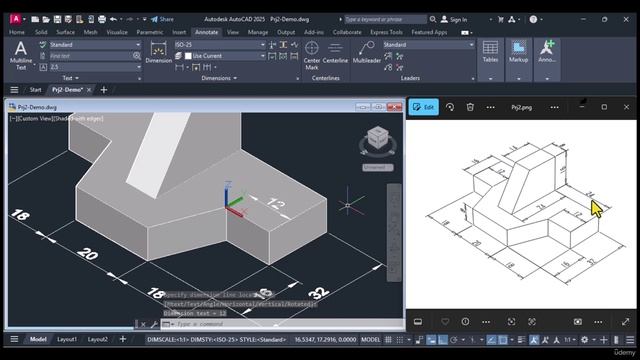Click the Undo arrow in the quick access toolbar

pos(113,19)
